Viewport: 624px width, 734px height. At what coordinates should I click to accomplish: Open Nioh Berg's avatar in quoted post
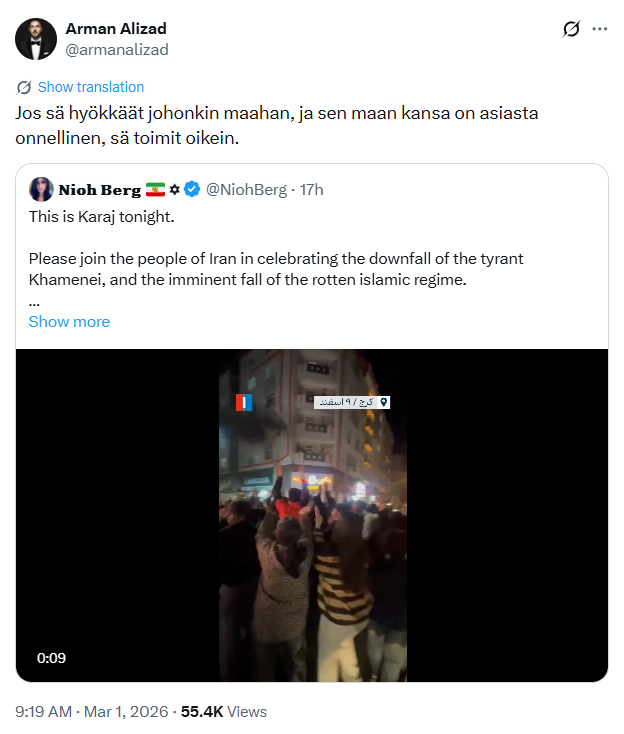41,189
